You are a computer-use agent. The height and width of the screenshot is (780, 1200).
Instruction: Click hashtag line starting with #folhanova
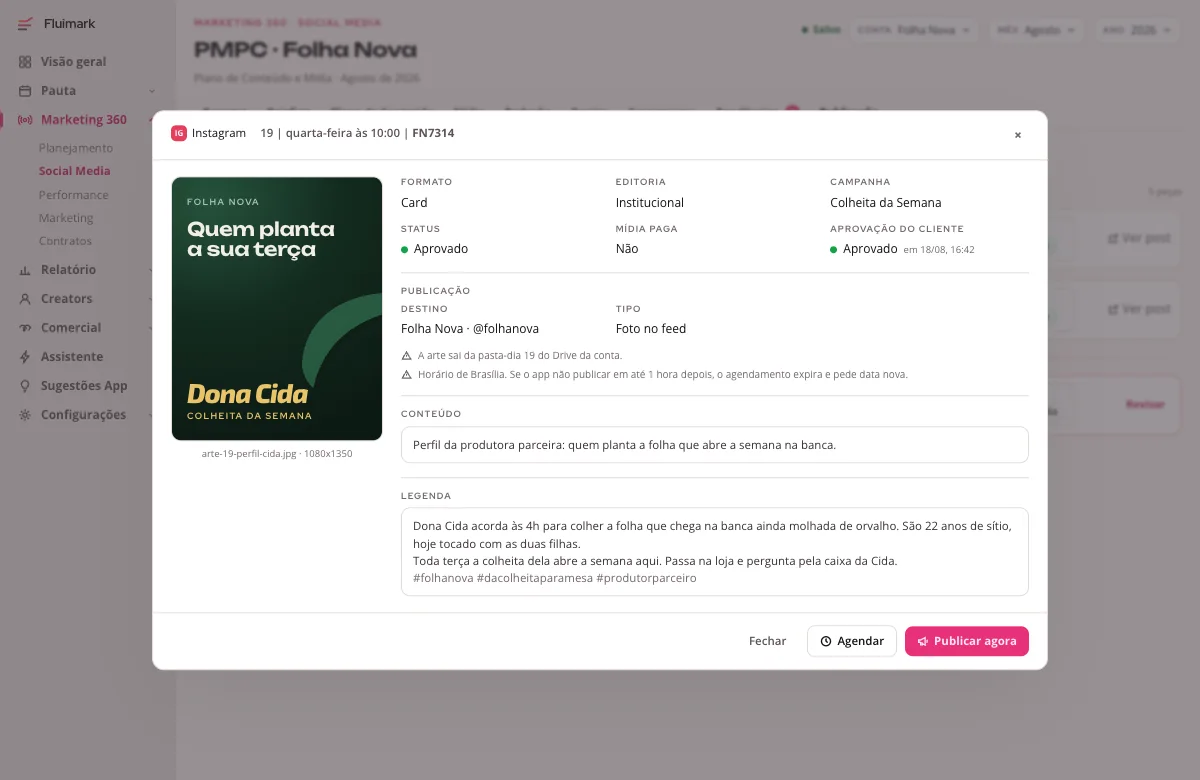point(554,578)
